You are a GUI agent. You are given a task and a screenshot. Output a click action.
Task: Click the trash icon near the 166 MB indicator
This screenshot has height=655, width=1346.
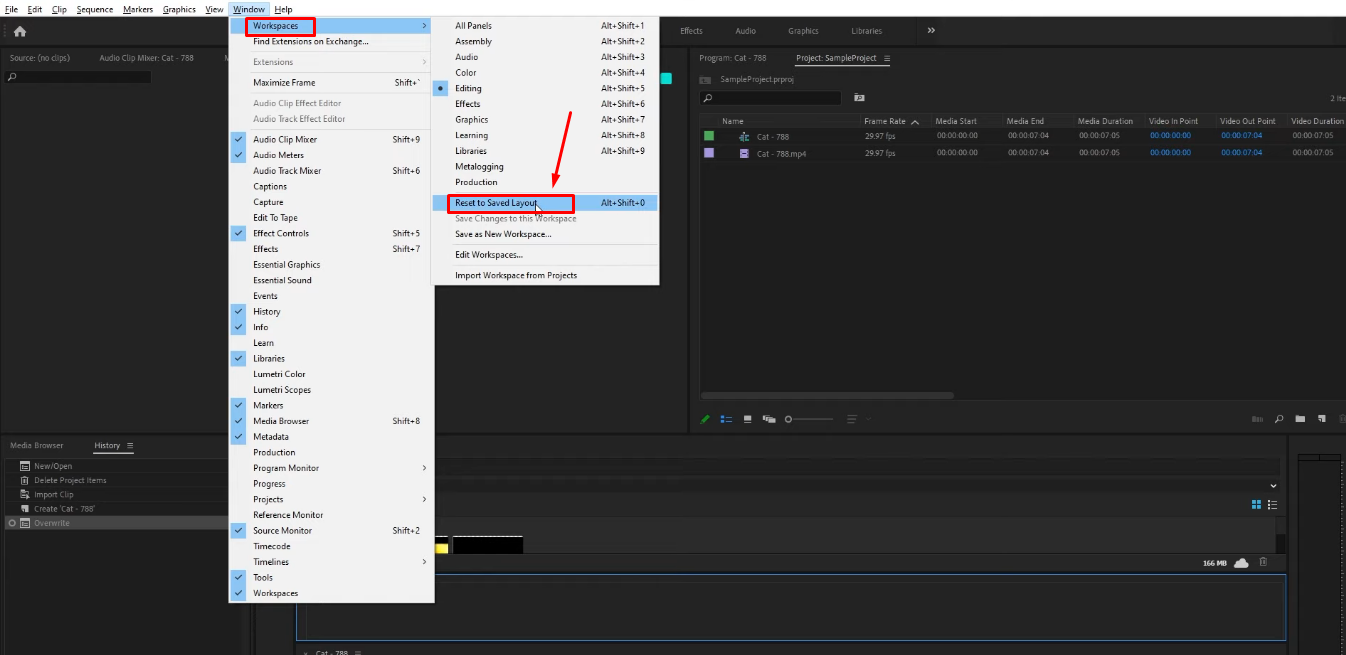click(x=1262, y=562)
